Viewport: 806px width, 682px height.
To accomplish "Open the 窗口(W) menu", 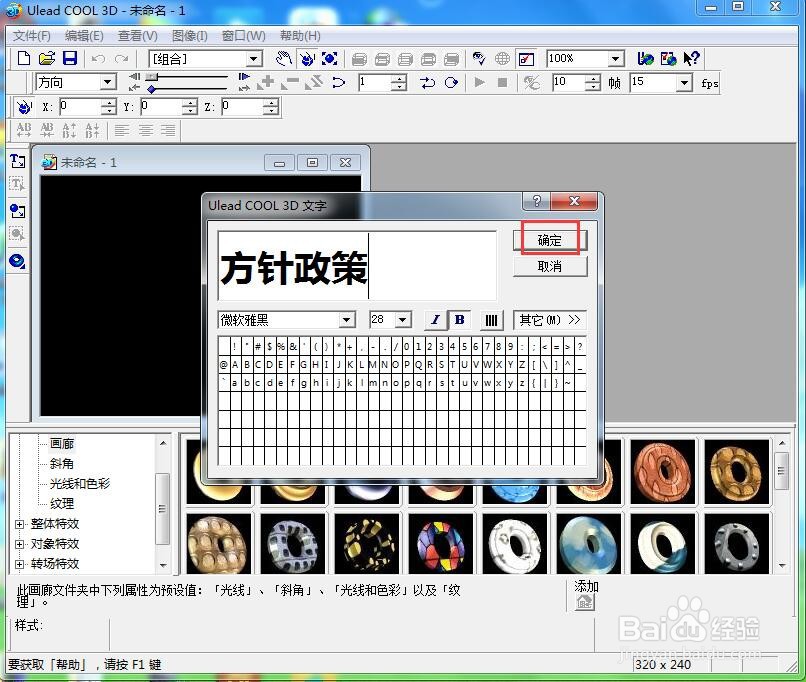I will coord(244,35).
